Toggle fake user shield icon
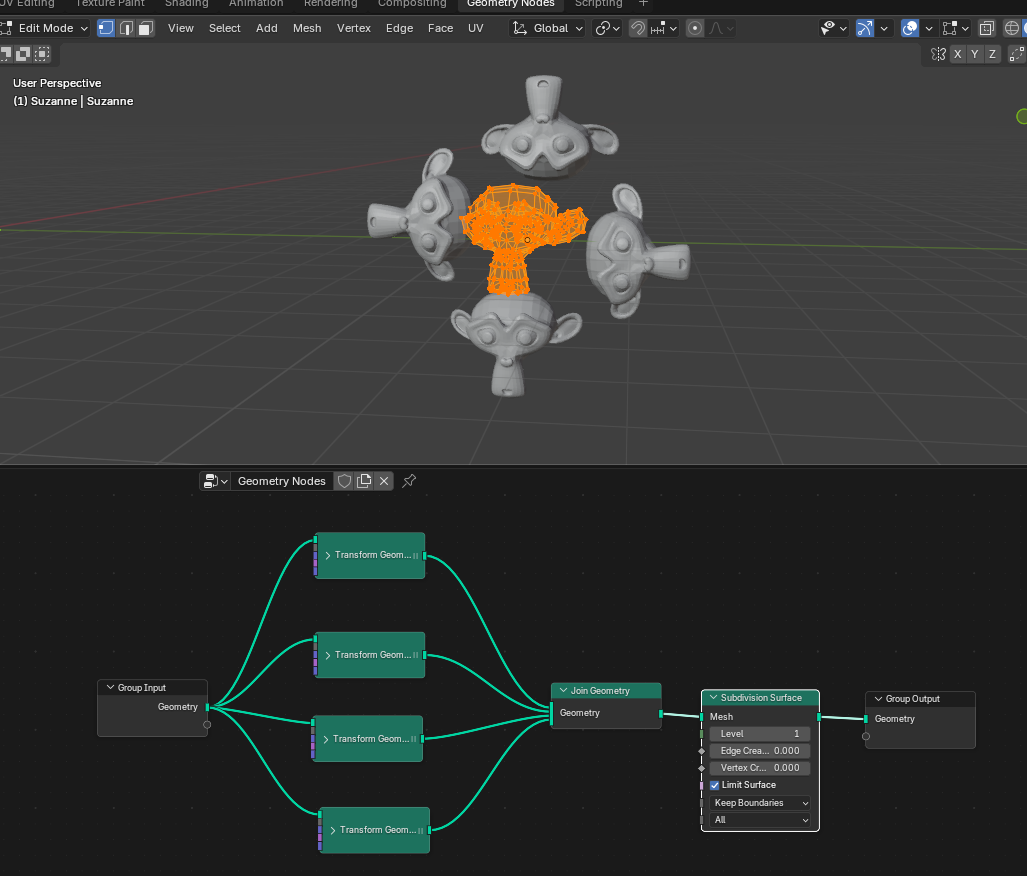 pos(345,482)
